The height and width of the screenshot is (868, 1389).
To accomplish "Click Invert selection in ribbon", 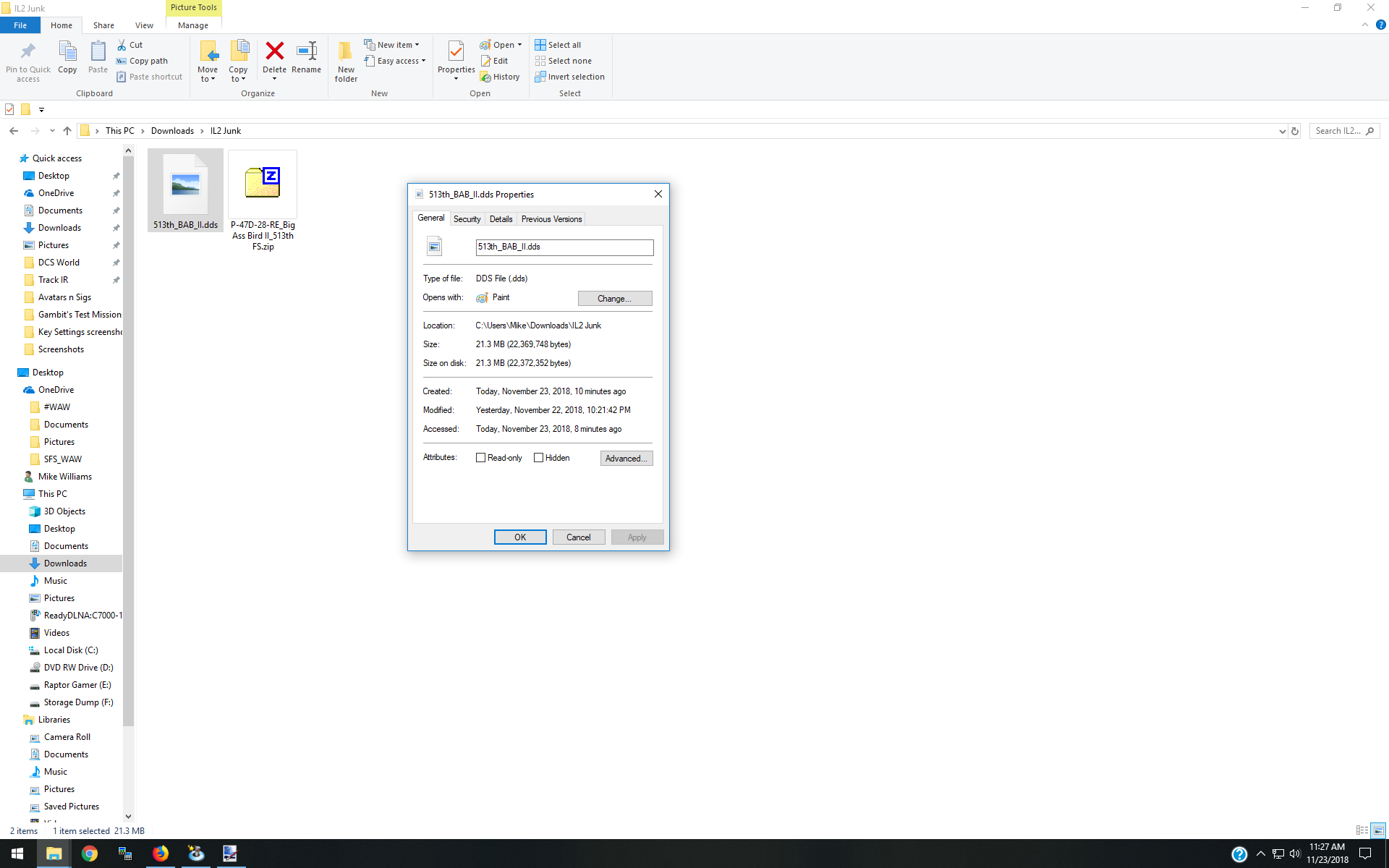I will coord(570,77).
